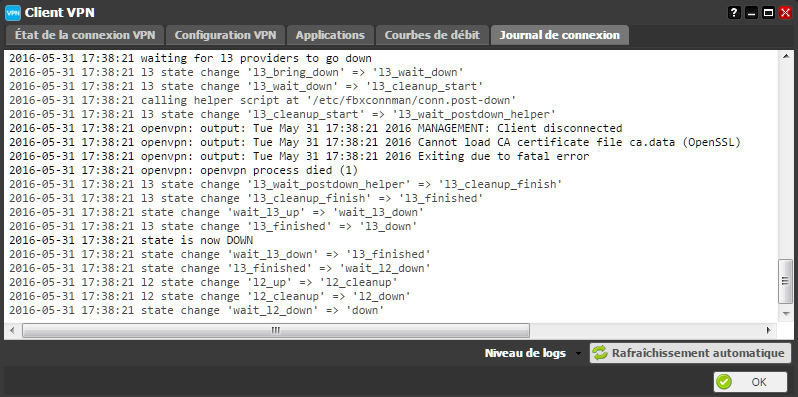This screenshot has width=798, height=397.
Task: Select line 'l2_up' => 'l2_cleanup'
Action: click(x=204, y=282)
